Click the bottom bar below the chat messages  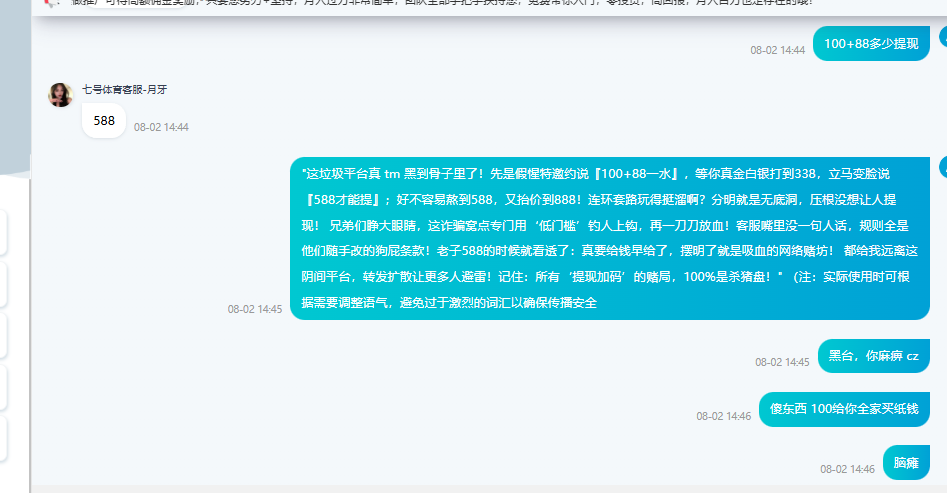point(488,488)
